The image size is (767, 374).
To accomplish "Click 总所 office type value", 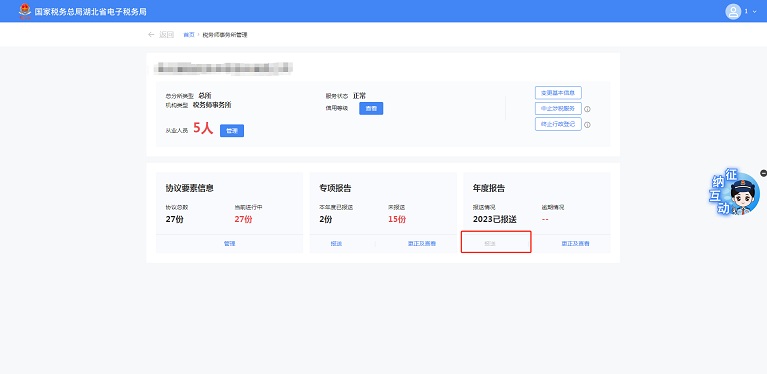I will click(x=205, y=96).
